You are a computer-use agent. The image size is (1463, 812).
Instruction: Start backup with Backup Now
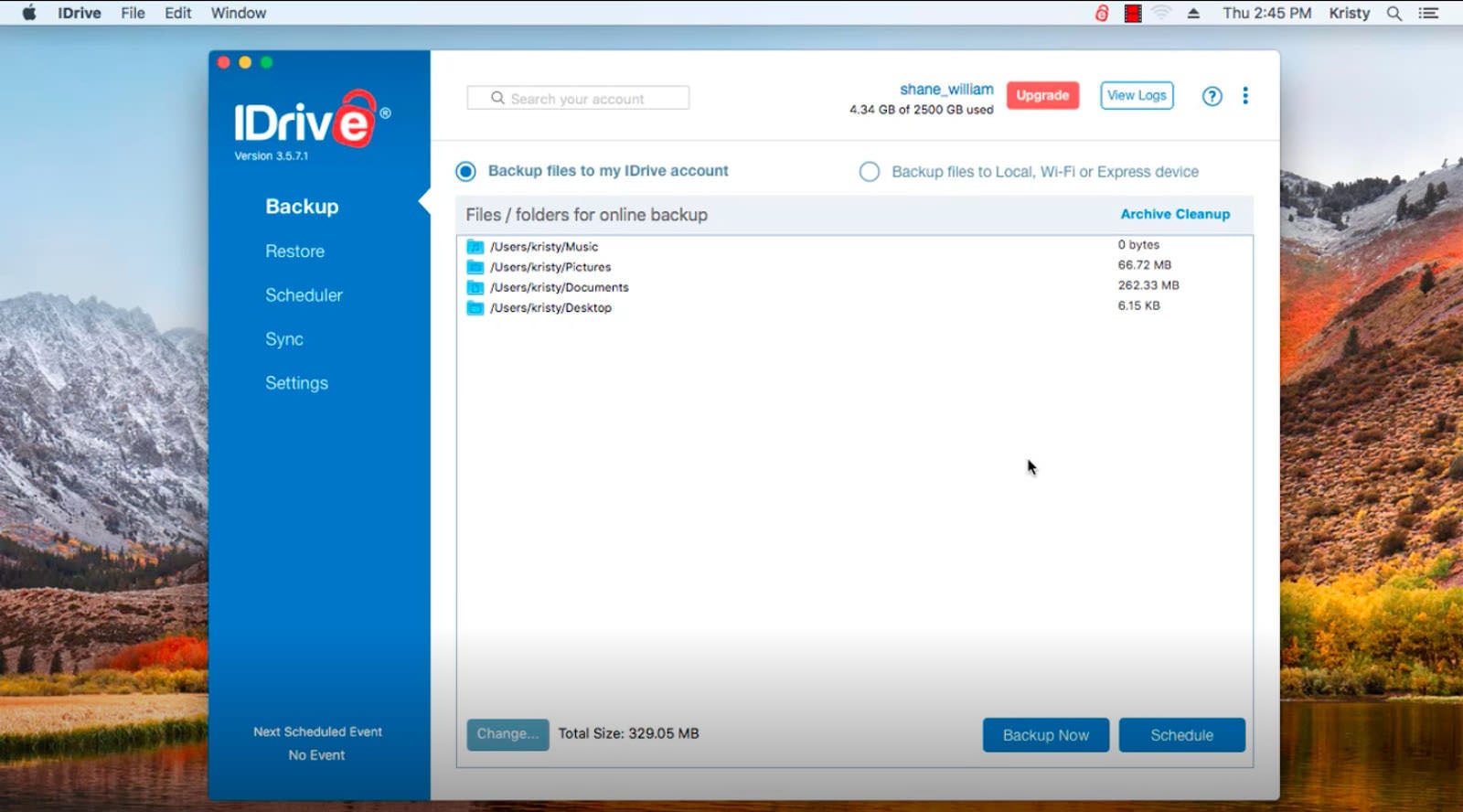tap(1046, 735)
